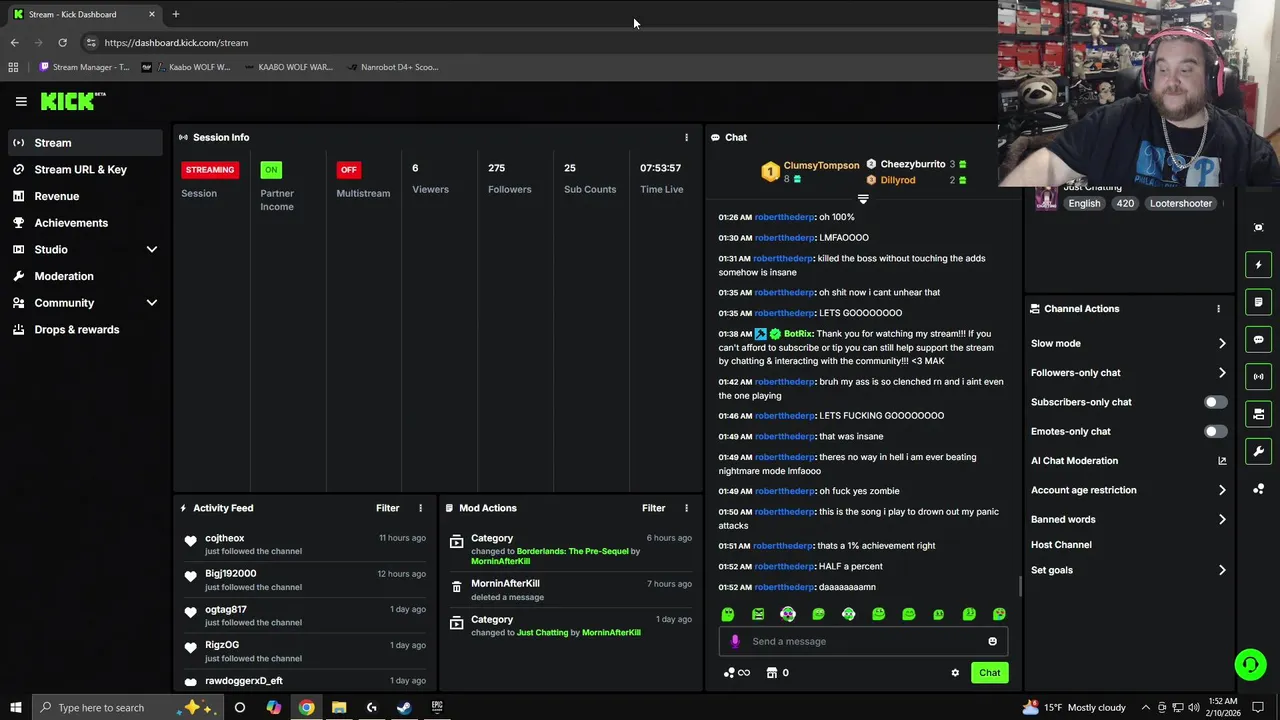Open ClumsyTompson on chat leaderboard
Image resolution: width=1280 pixels, height=720 pixels.
tap(821, 165)
